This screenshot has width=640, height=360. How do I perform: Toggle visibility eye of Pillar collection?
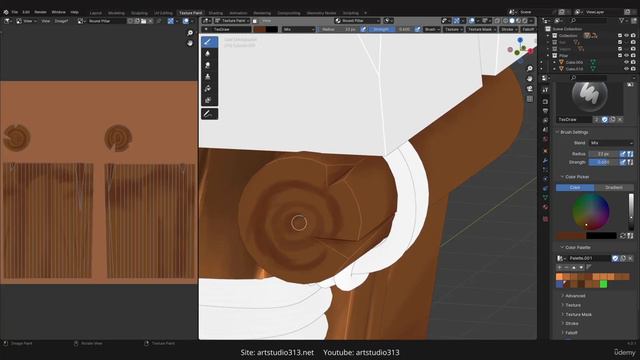(x=627, y=56)
